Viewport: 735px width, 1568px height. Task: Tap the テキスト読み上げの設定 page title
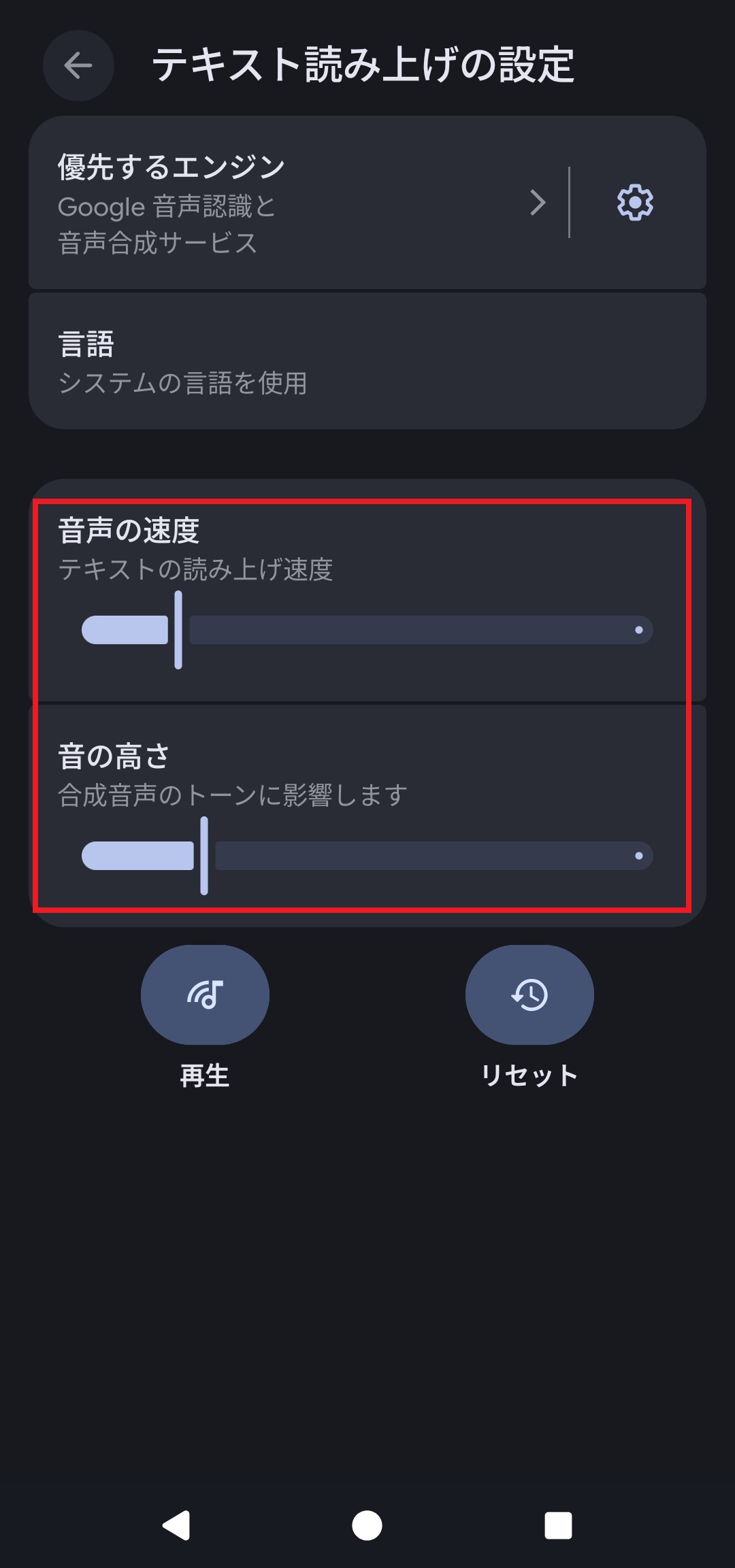pyautogui.click(x=363, y=65)
